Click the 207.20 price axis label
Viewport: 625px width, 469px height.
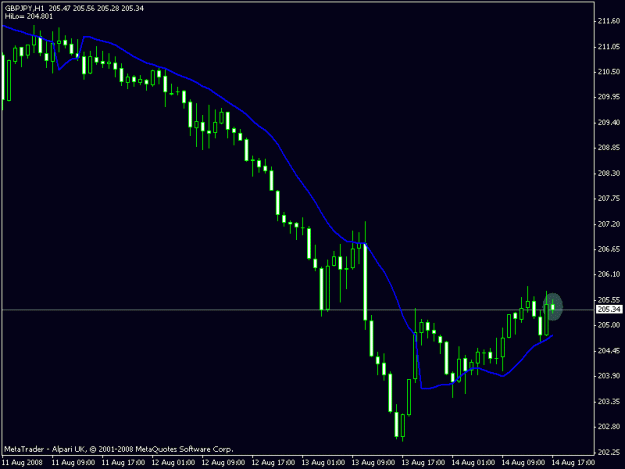[609, 224]
